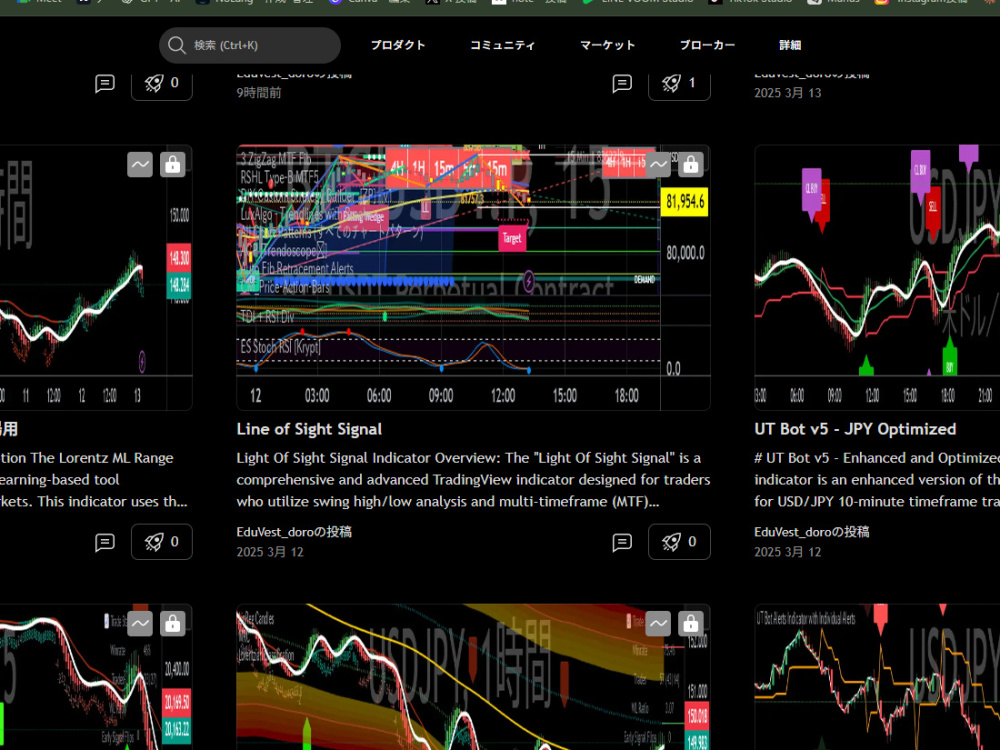
Task: Click lock icon on USDJPY 1時間 yellow-band chart
Action: [691, 624]
